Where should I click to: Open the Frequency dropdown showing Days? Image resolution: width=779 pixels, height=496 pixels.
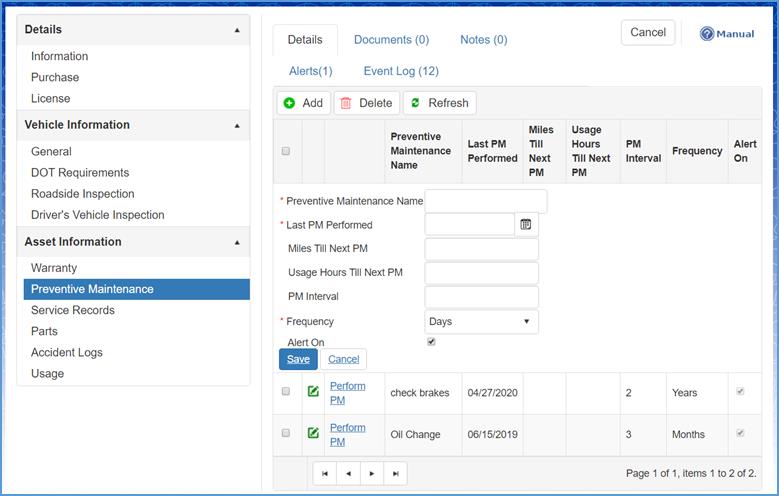(481, 322)
